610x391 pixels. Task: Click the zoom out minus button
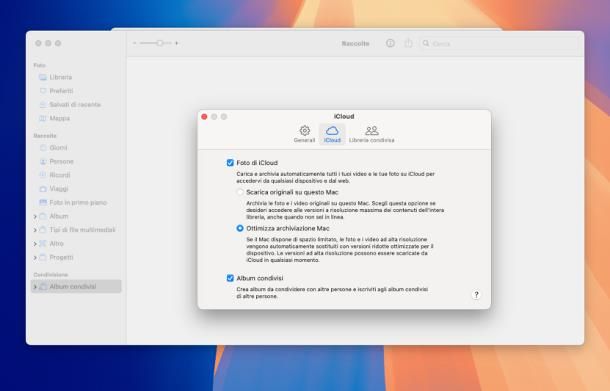coord(135,43)
